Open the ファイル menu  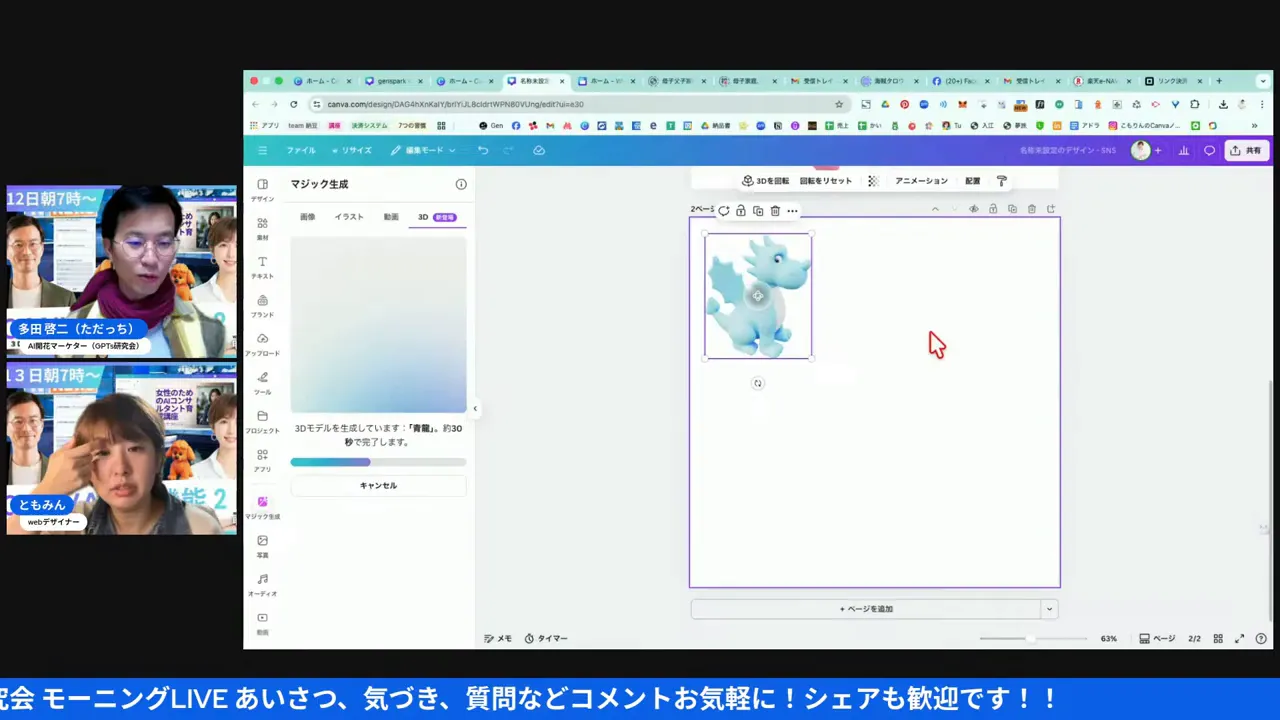pos(300,150)
